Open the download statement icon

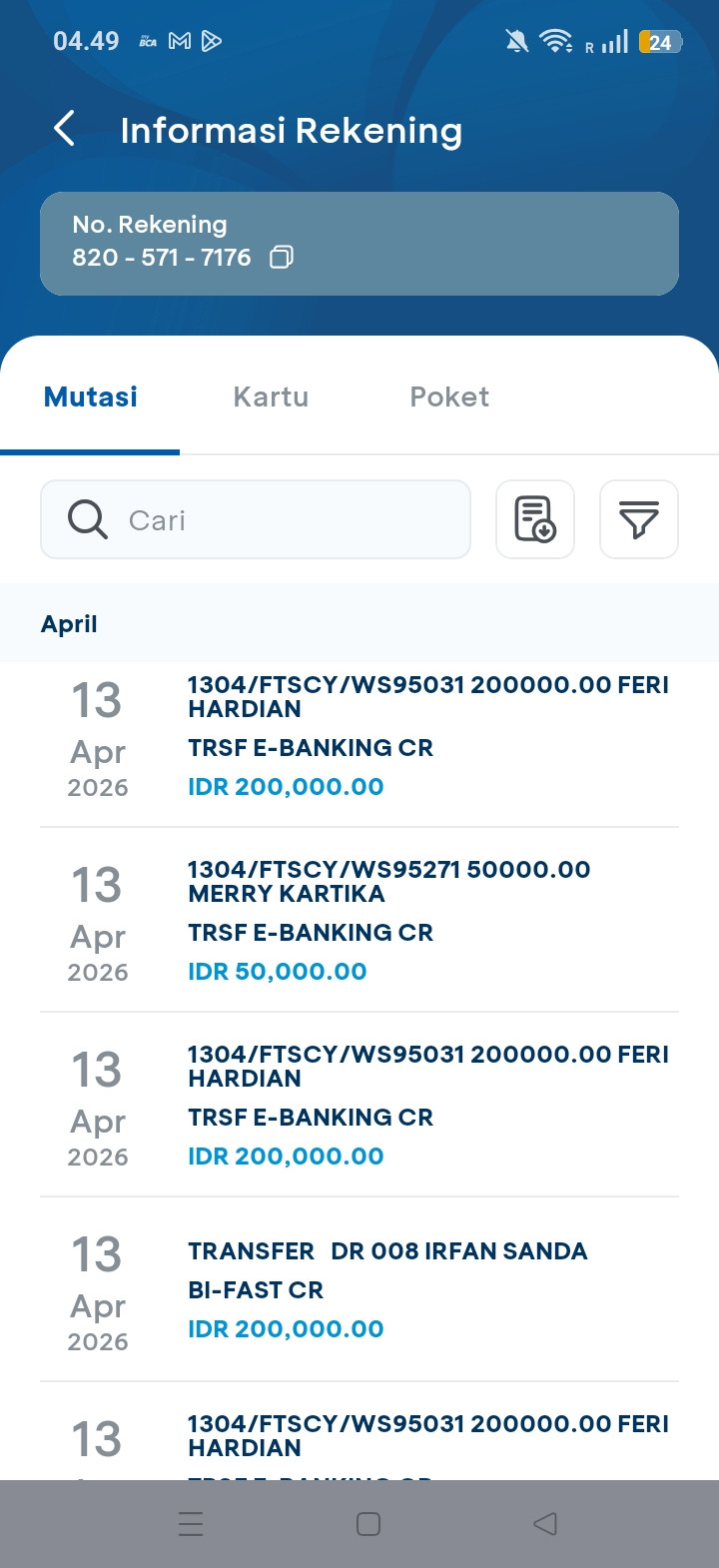pos(535,519)
